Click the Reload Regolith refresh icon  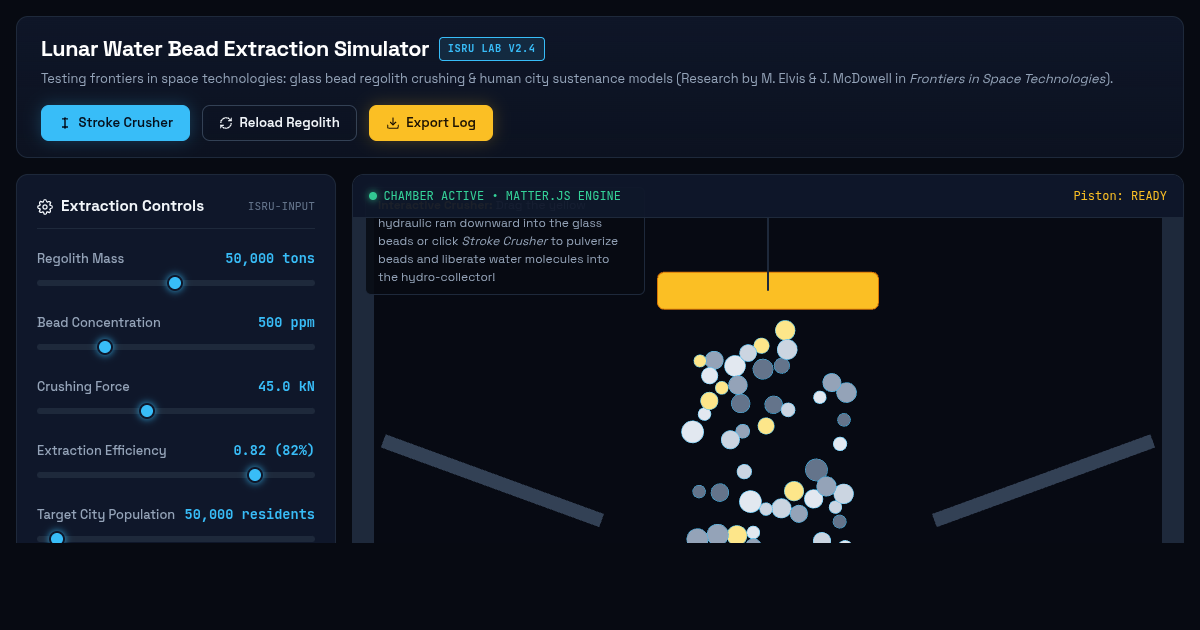226,123
